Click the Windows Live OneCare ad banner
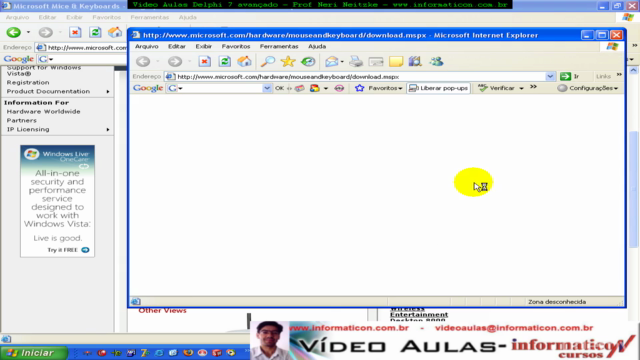The height and width of the screenshot is (360, 640). point(57,201)
